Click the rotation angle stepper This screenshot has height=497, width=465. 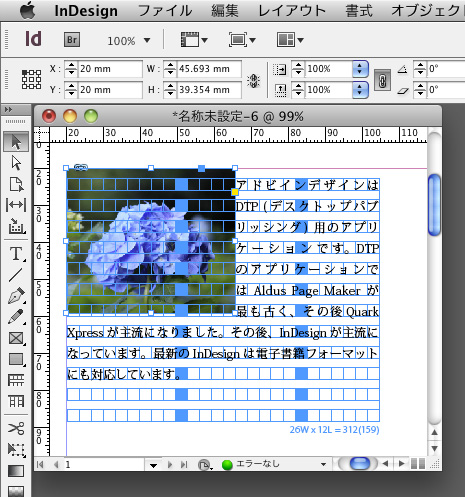[x=420, y=69]
